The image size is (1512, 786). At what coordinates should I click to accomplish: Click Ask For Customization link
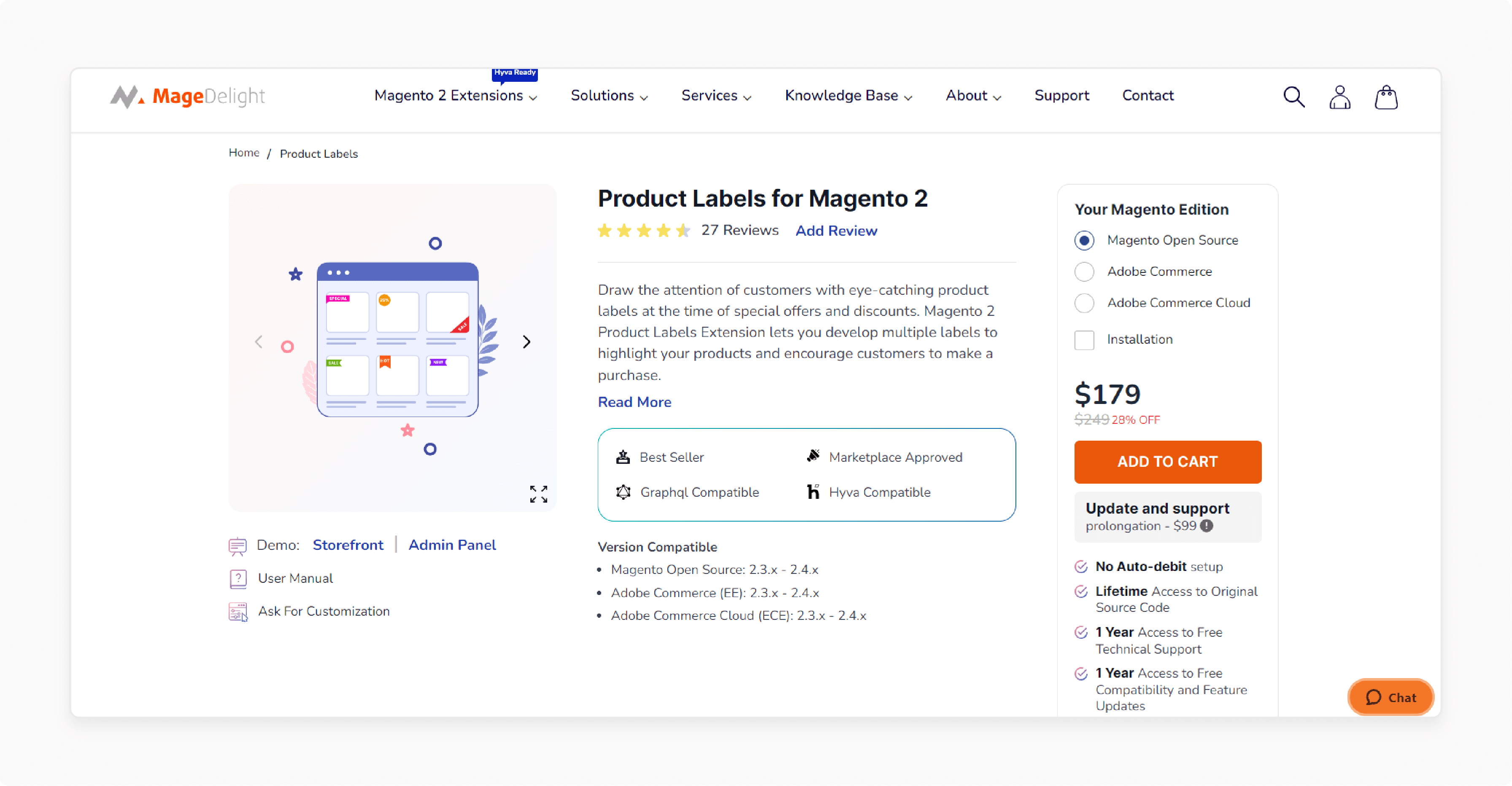pos(324,611)
